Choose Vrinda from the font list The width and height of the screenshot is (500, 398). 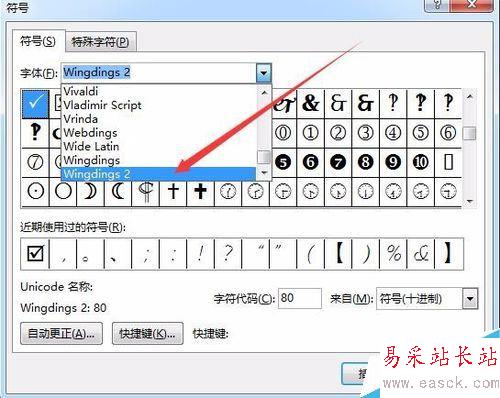[159, 119]
